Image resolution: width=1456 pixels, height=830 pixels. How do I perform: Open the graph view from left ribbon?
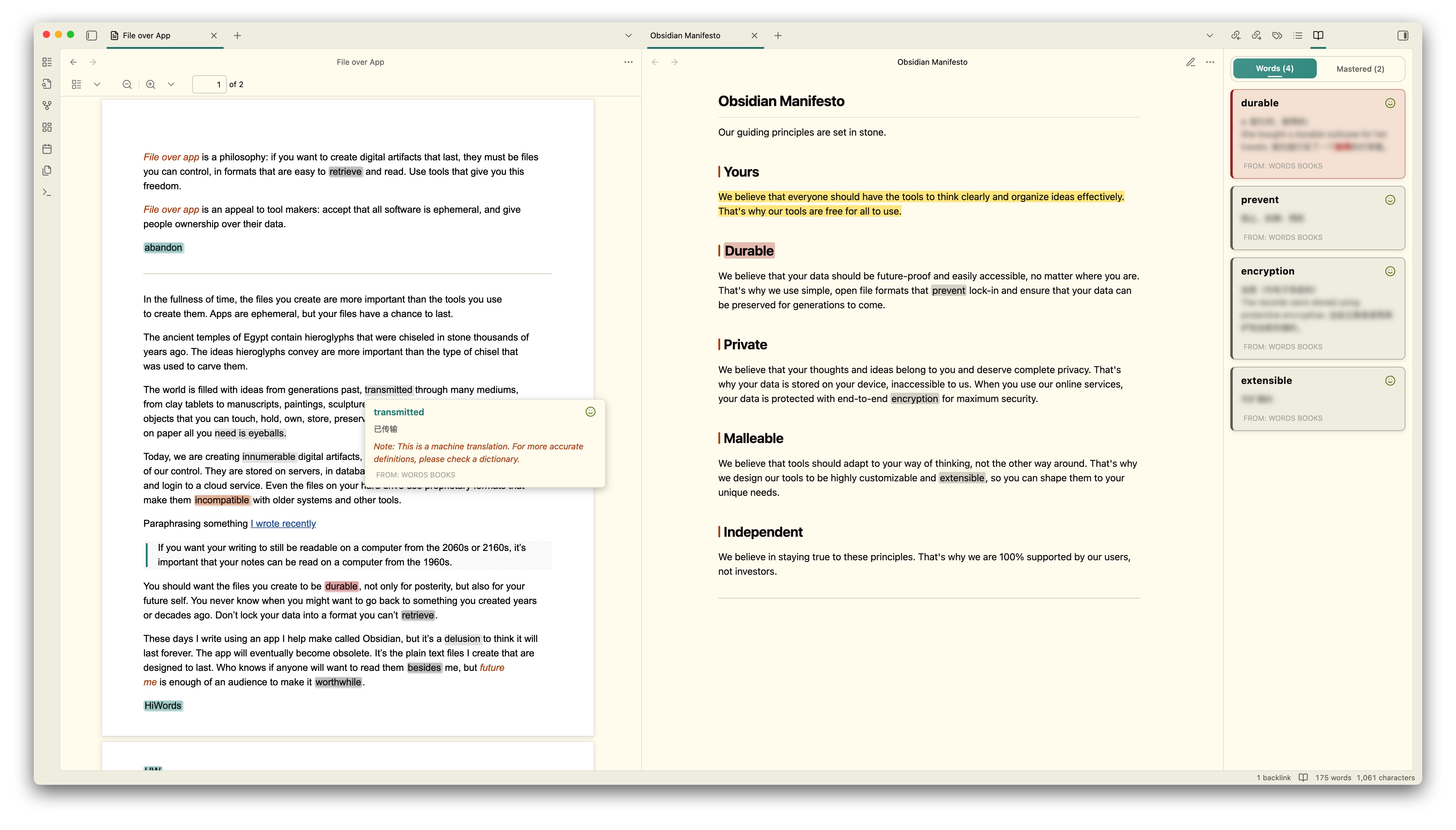47,105
